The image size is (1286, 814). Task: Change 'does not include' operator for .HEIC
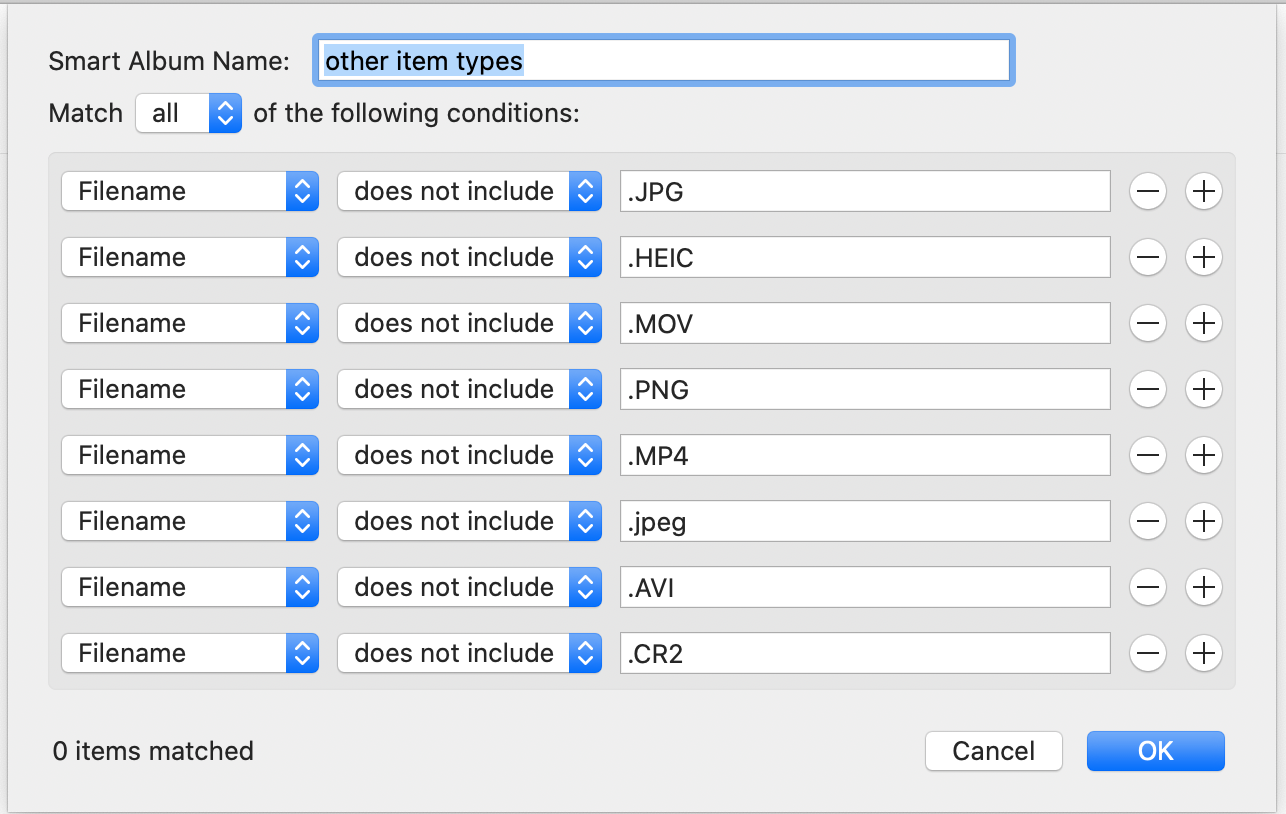tap(469, 257)
